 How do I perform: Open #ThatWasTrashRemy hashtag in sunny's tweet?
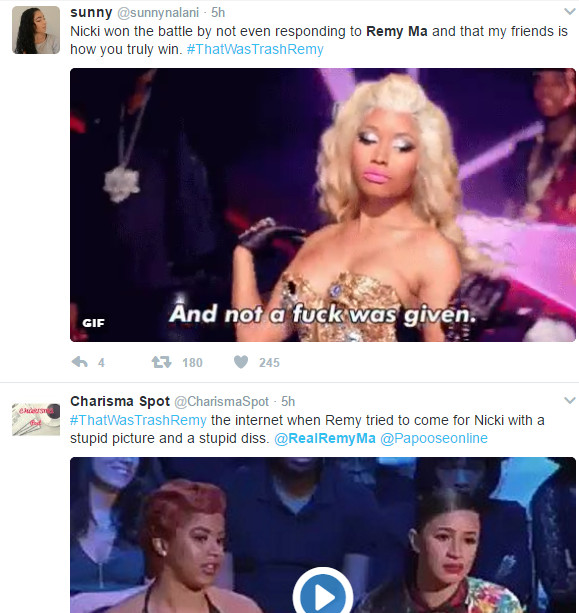(255, 49)
